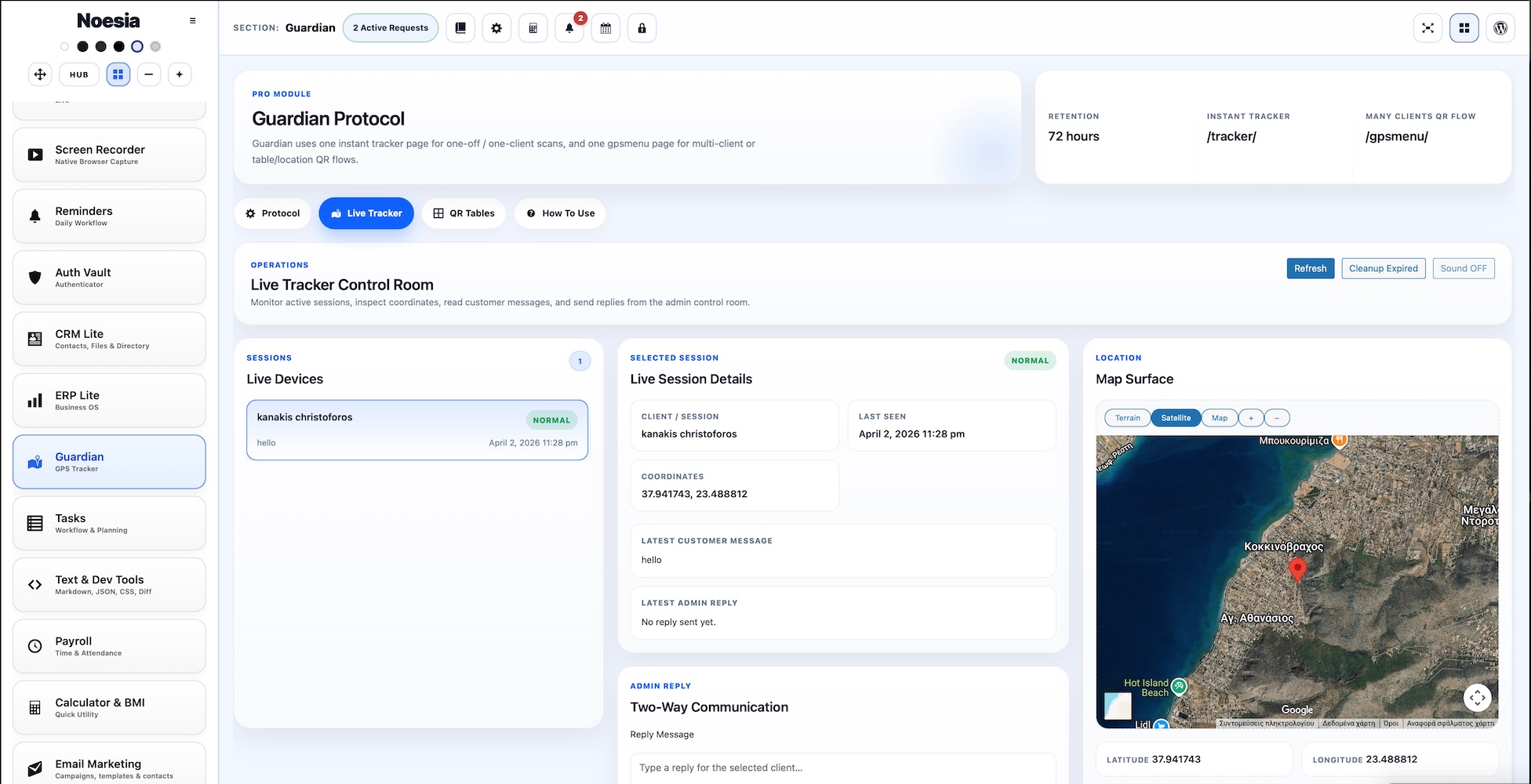
Task: Click the map camera controls compass button
Action: pos(1478,697)
